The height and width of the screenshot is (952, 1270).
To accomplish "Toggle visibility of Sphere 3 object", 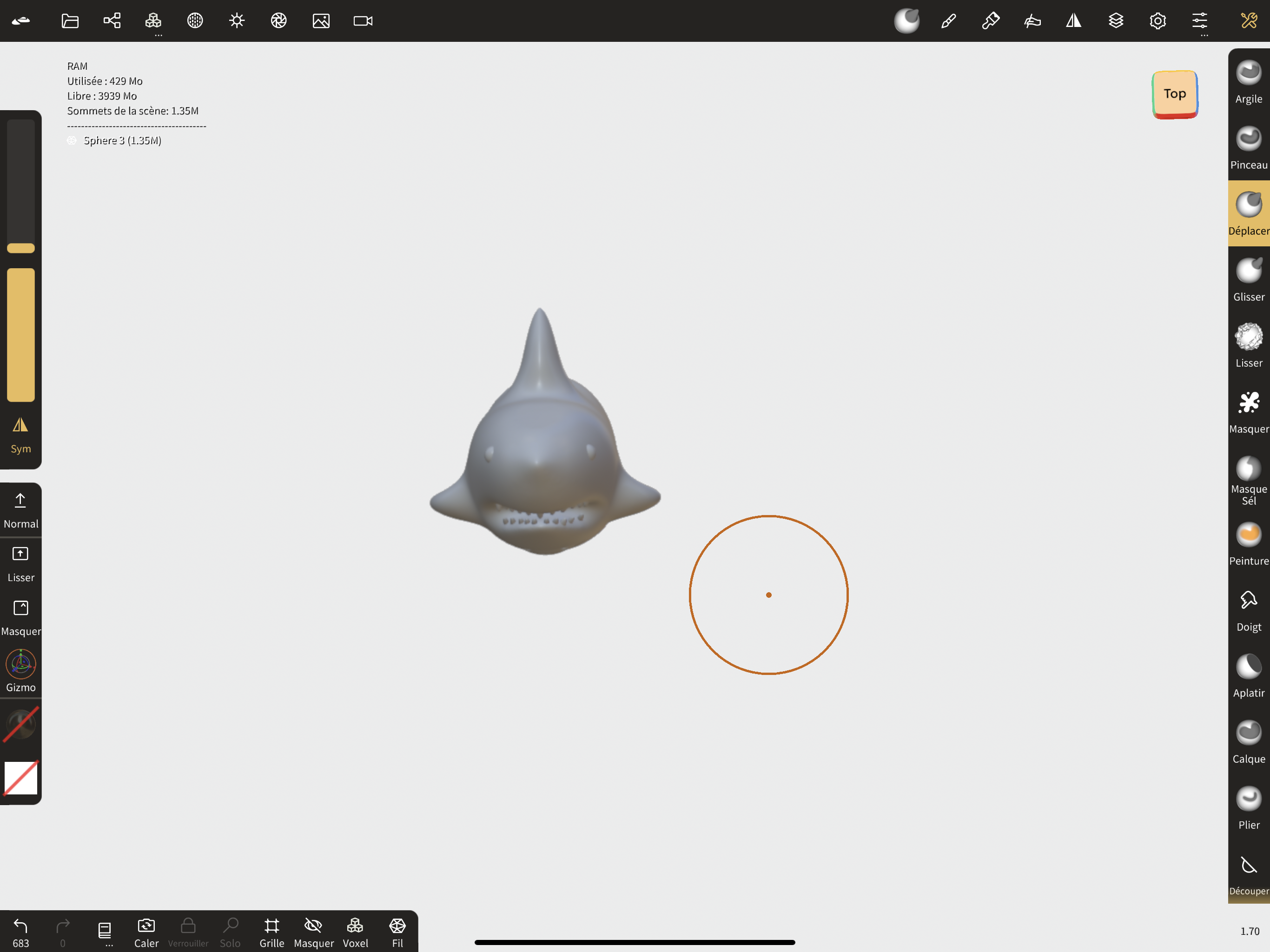I will [72, 141].
